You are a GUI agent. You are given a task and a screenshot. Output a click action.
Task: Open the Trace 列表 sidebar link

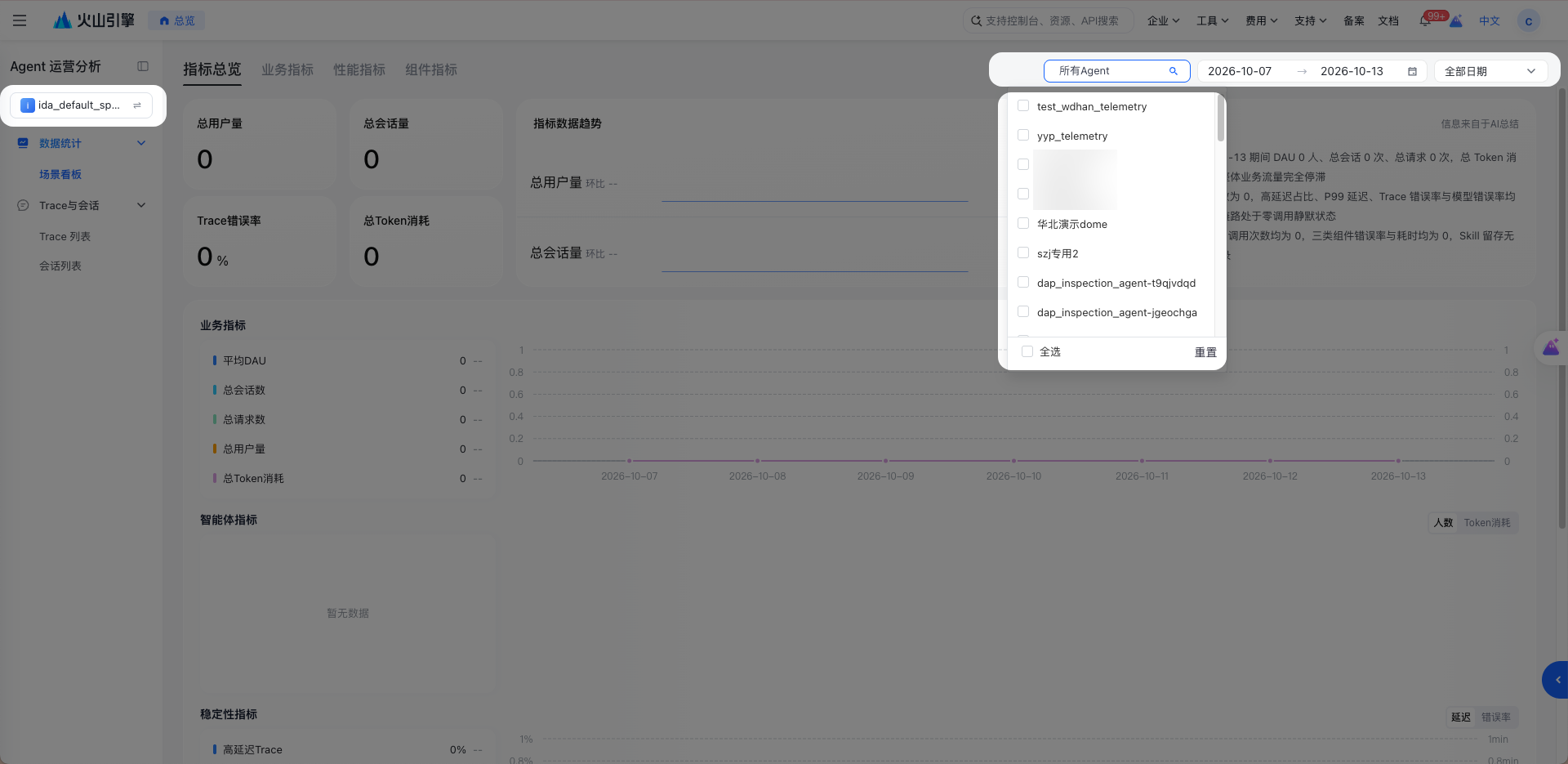click(x=65, y=236)
